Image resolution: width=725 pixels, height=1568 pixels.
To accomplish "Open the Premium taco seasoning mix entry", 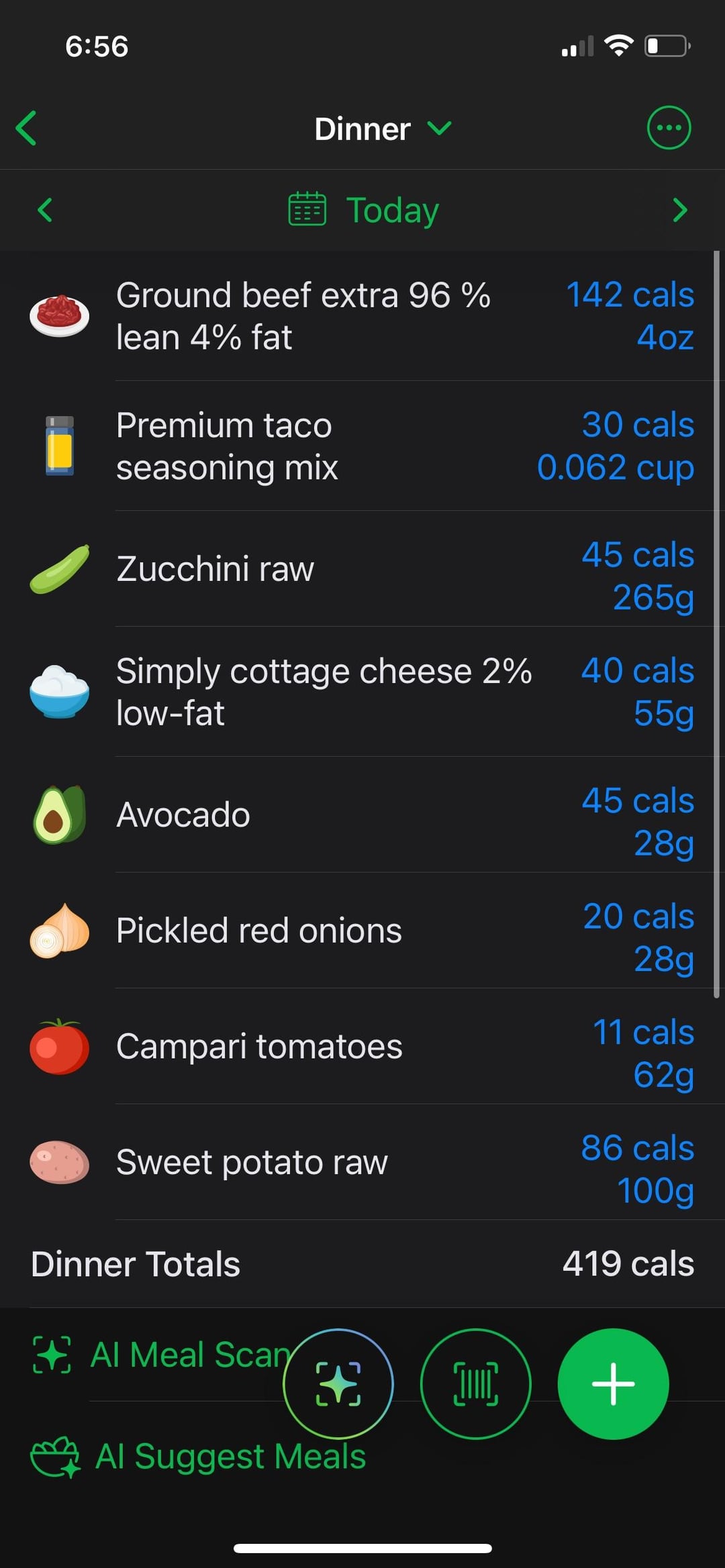I will click(227, 446).
